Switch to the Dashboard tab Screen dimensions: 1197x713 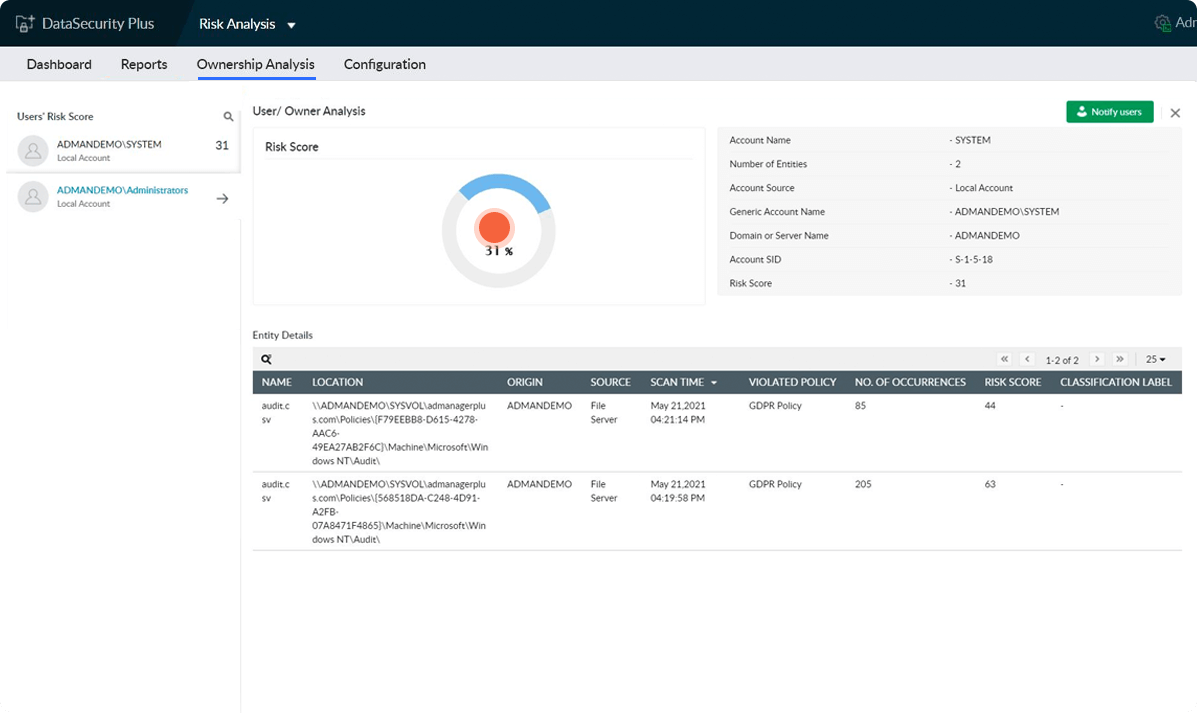[x=59, y=64]
